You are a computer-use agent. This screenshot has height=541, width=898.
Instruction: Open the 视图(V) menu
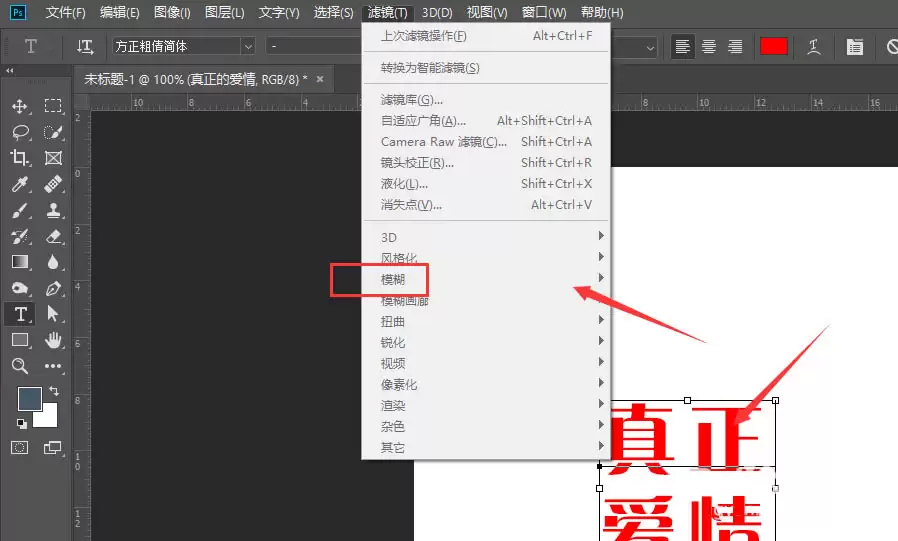(487, 12)
